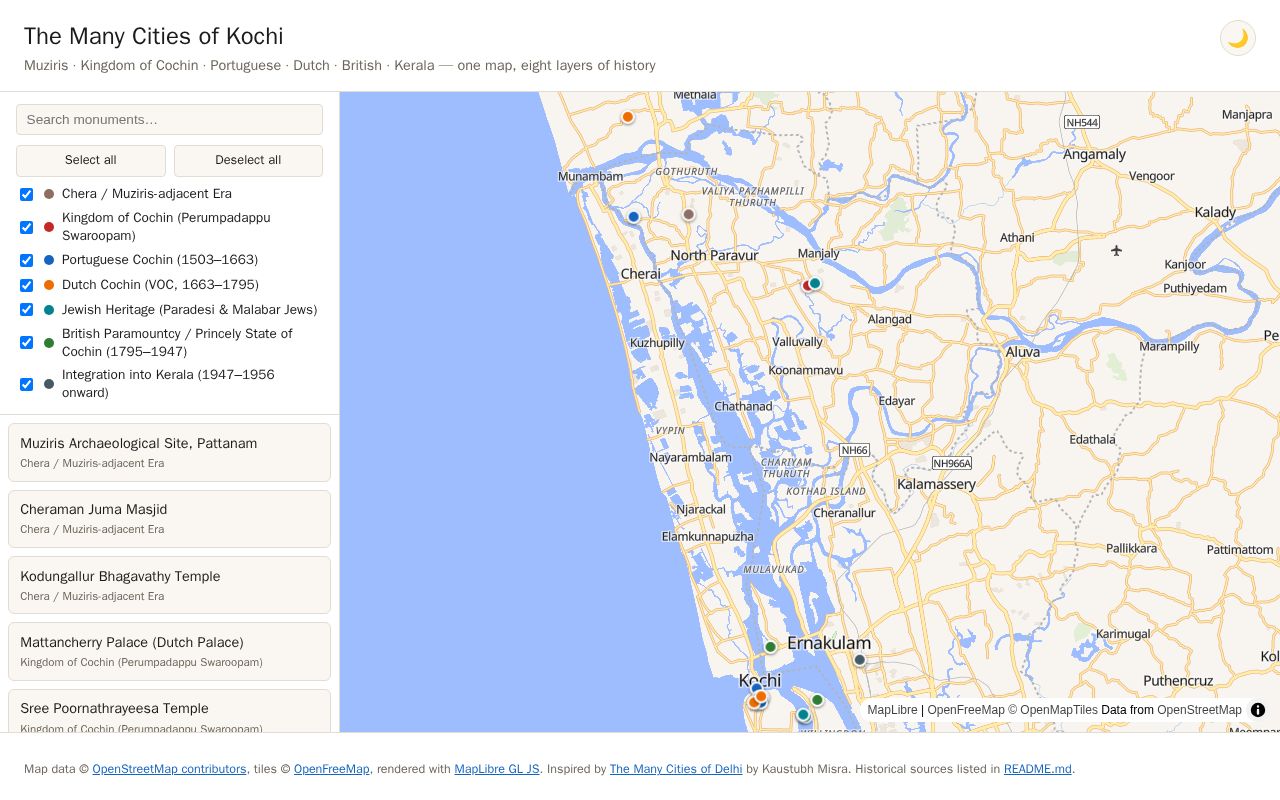Click the red Kingdom of Cochin dot
Screen dimensions: 1280x800
click(x=49, y=227)
